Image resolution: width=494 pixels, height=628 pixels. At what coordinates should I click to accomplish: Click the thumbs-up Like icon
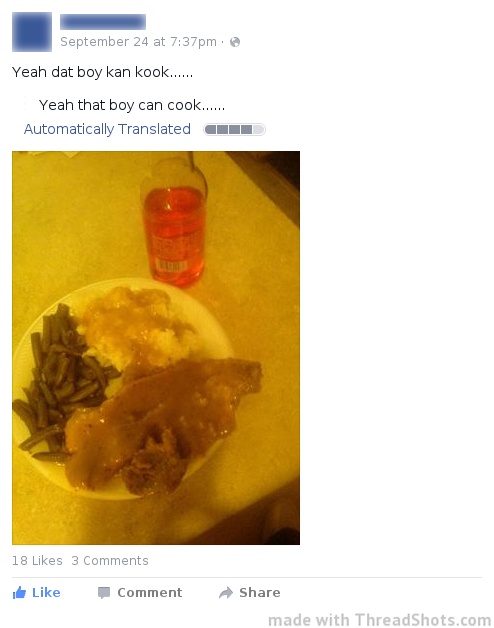point(19,592)
